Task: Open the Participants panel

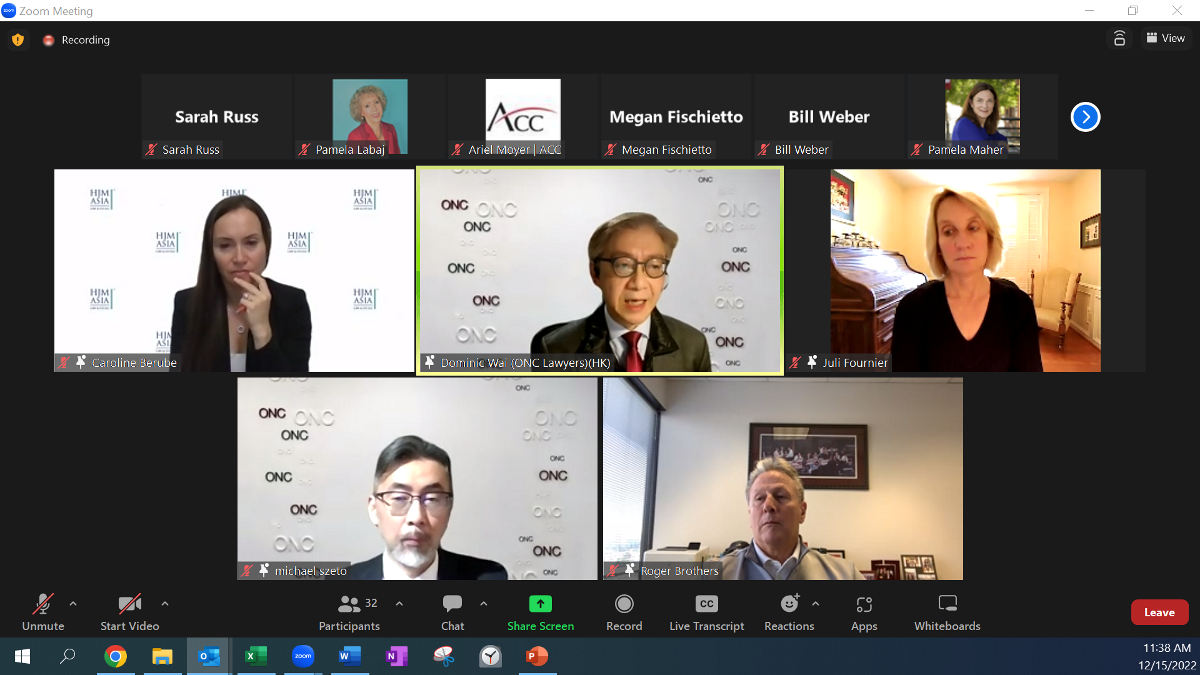Action: click(349, 612)
